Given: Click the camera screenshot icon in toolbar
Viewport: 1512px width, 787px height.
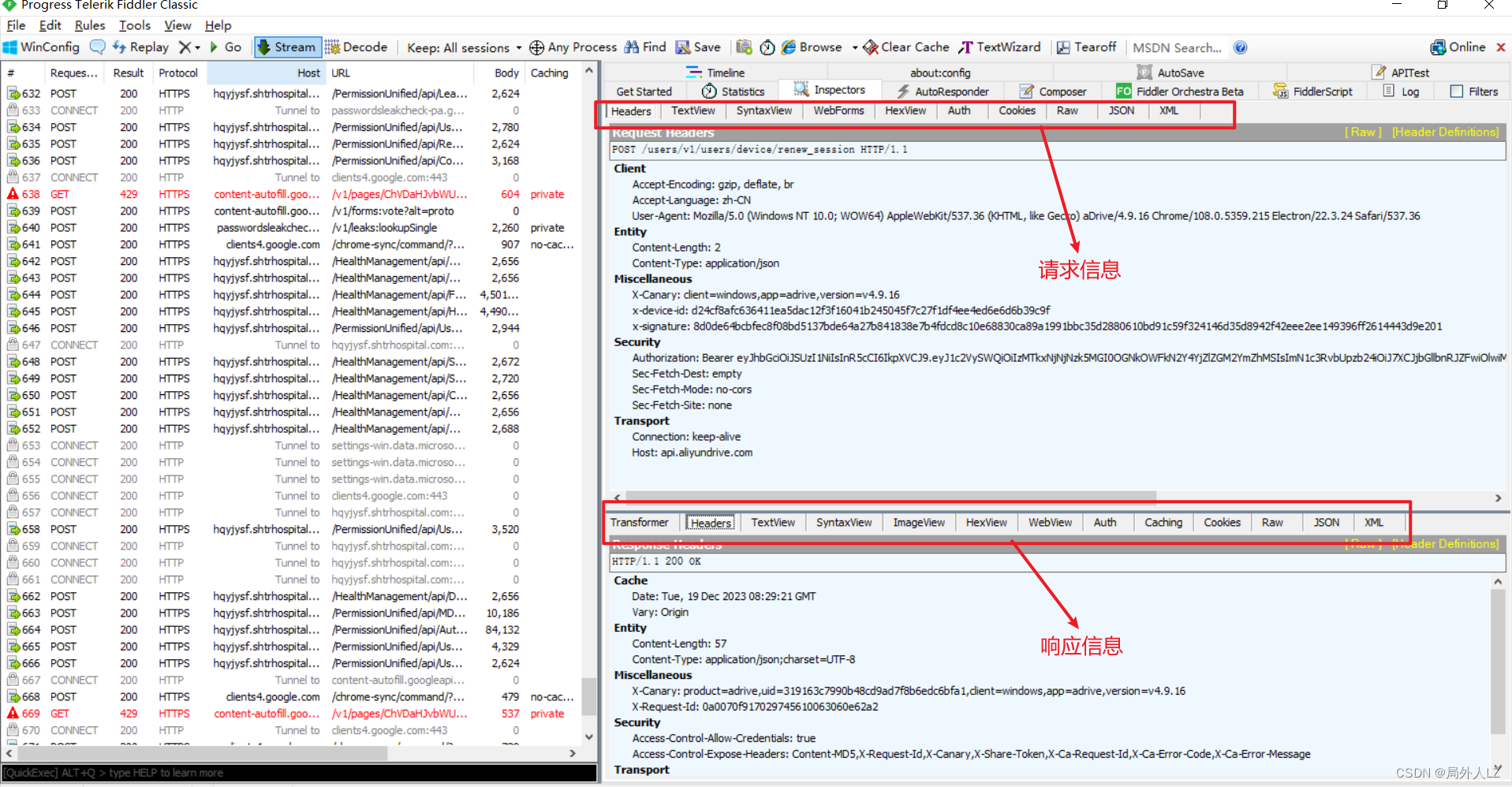Looking at the screenshot, I should click(x=744, y=47).
